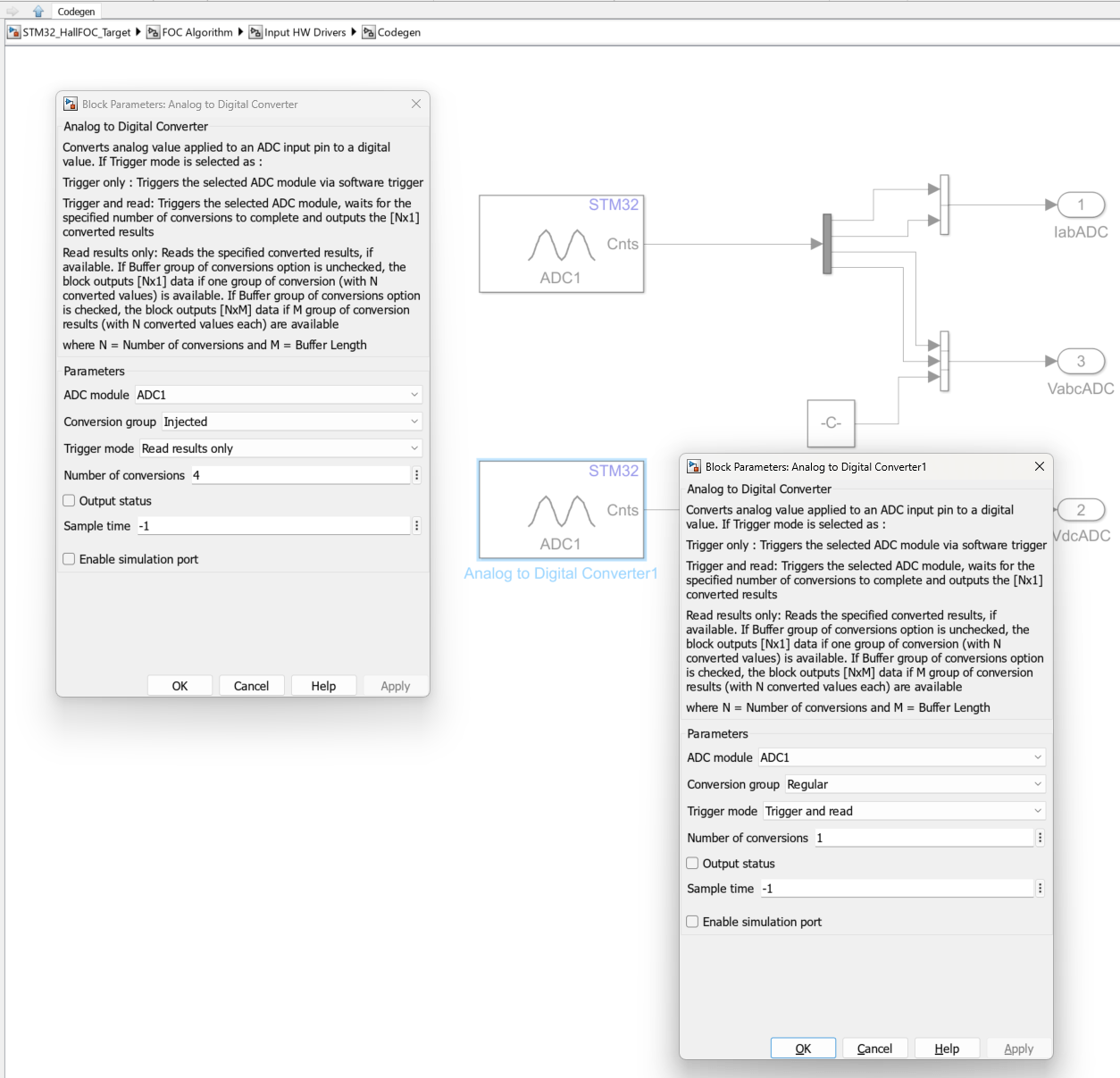Click OK in the Converter1 dialog
The height and width of the screenshot is (1078, 1120).
802,1048
